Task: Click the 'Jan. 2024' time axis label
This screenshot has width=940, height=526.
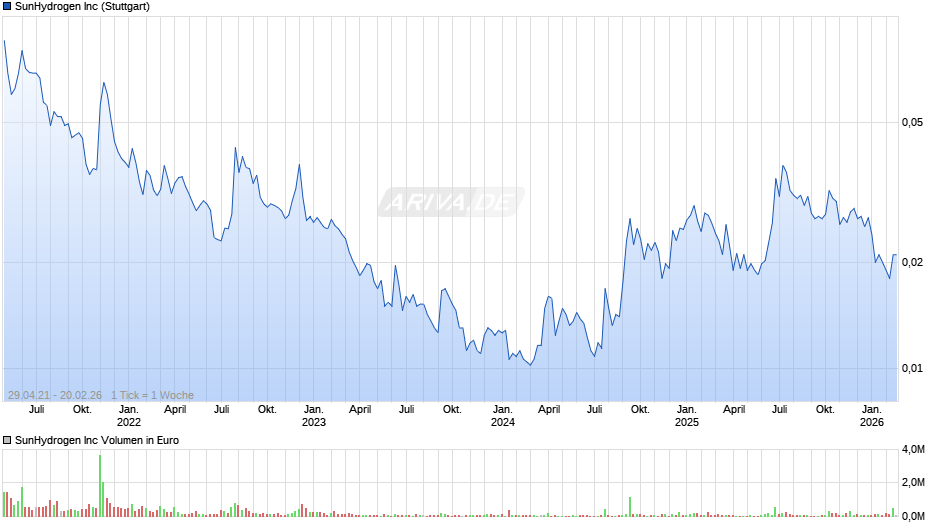Action: [x=502, y=416]
